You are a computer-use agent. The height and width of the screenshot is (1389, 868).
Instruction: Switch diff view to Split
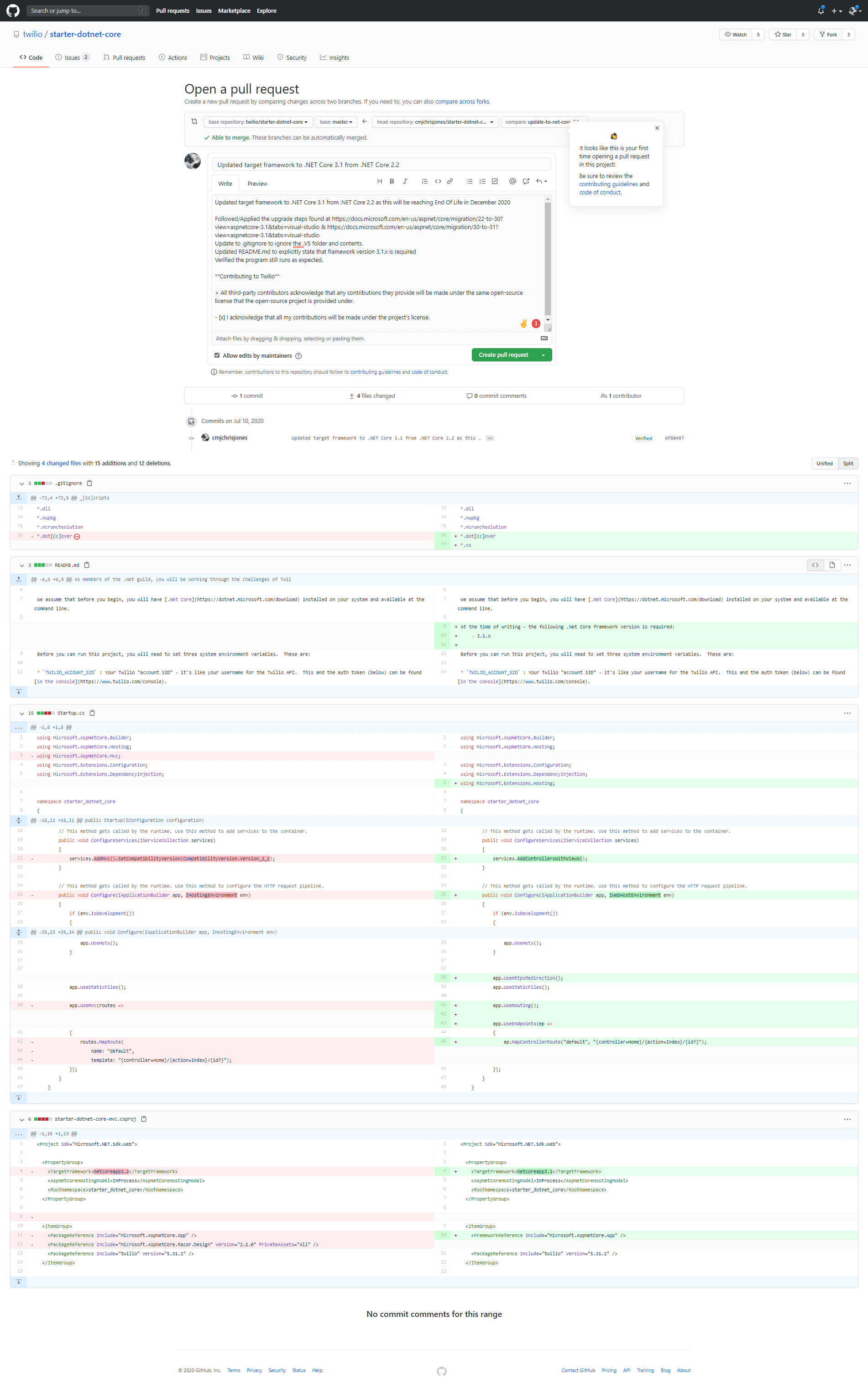click(848, 463)
